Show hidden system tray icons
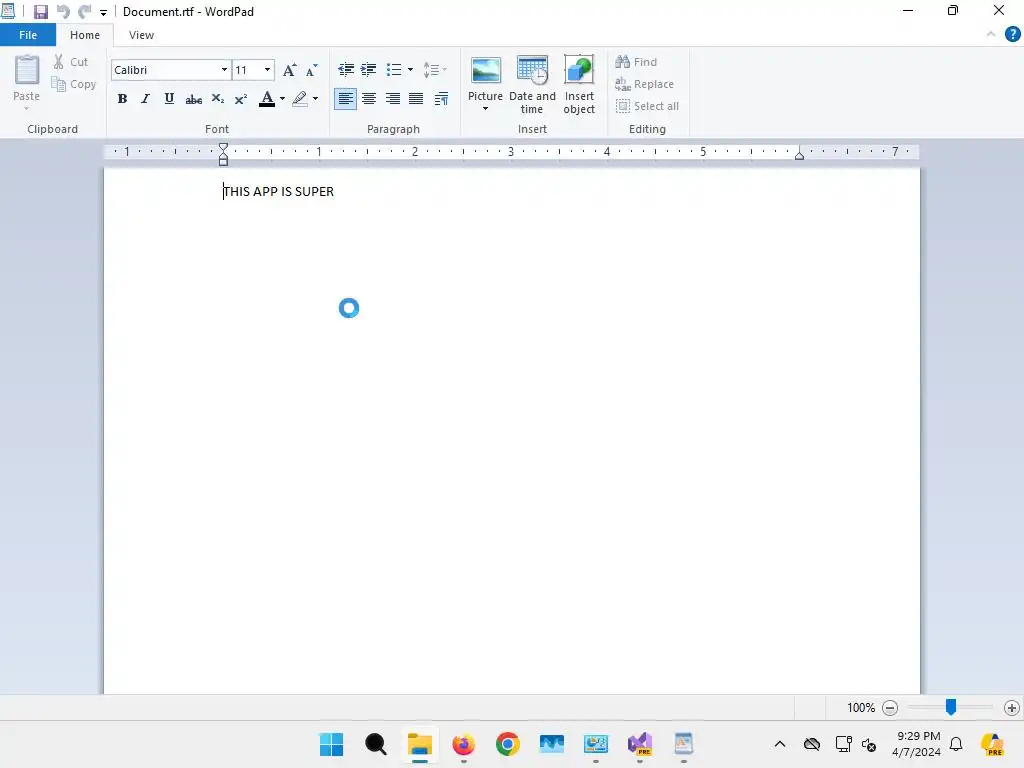This screenshot has width=1024, height=768. tap(780, 744)
